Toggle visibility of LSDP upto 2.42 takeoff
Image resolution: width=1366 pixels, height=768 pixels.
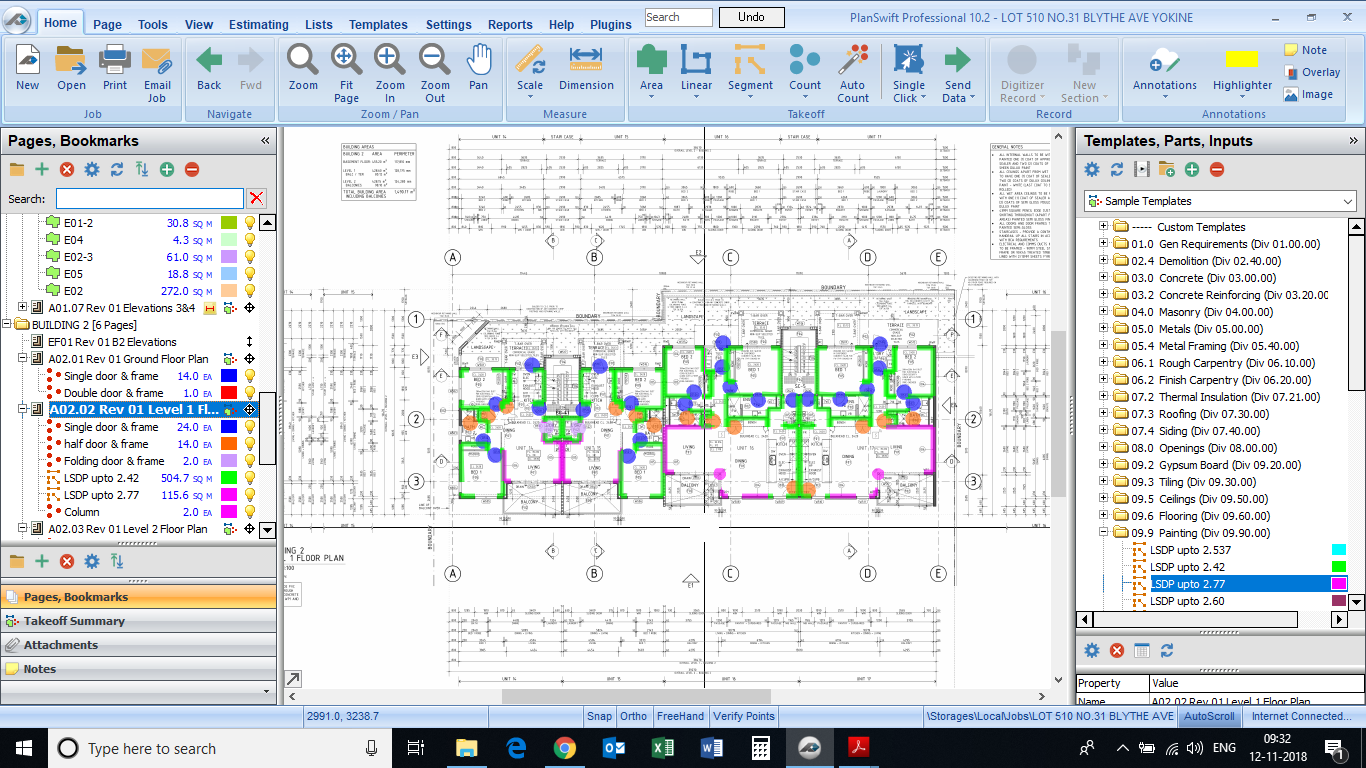(x=250, y=478)
